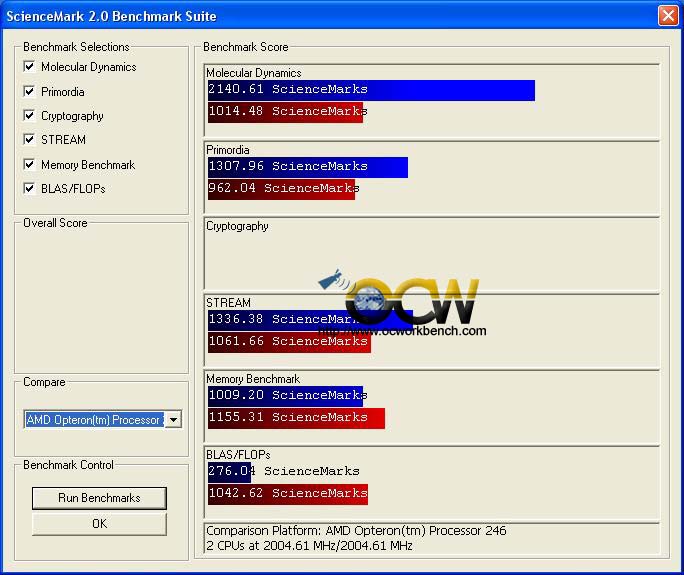Click the 1014.48 ScienceMarks red bar
This screenshot has height=575, width=684.
pos(285,112)
